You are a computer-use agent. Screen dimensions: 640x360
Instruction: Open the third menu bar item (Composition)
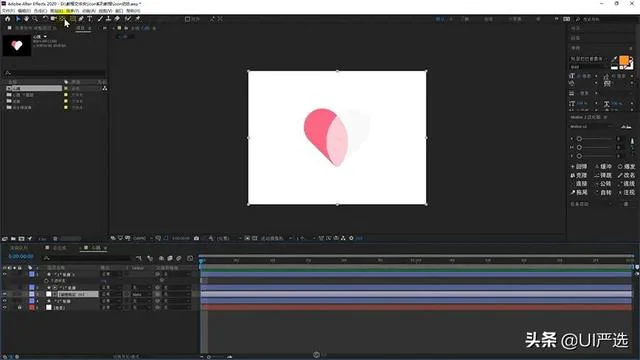pyautogui.click(x=40, y=11)
